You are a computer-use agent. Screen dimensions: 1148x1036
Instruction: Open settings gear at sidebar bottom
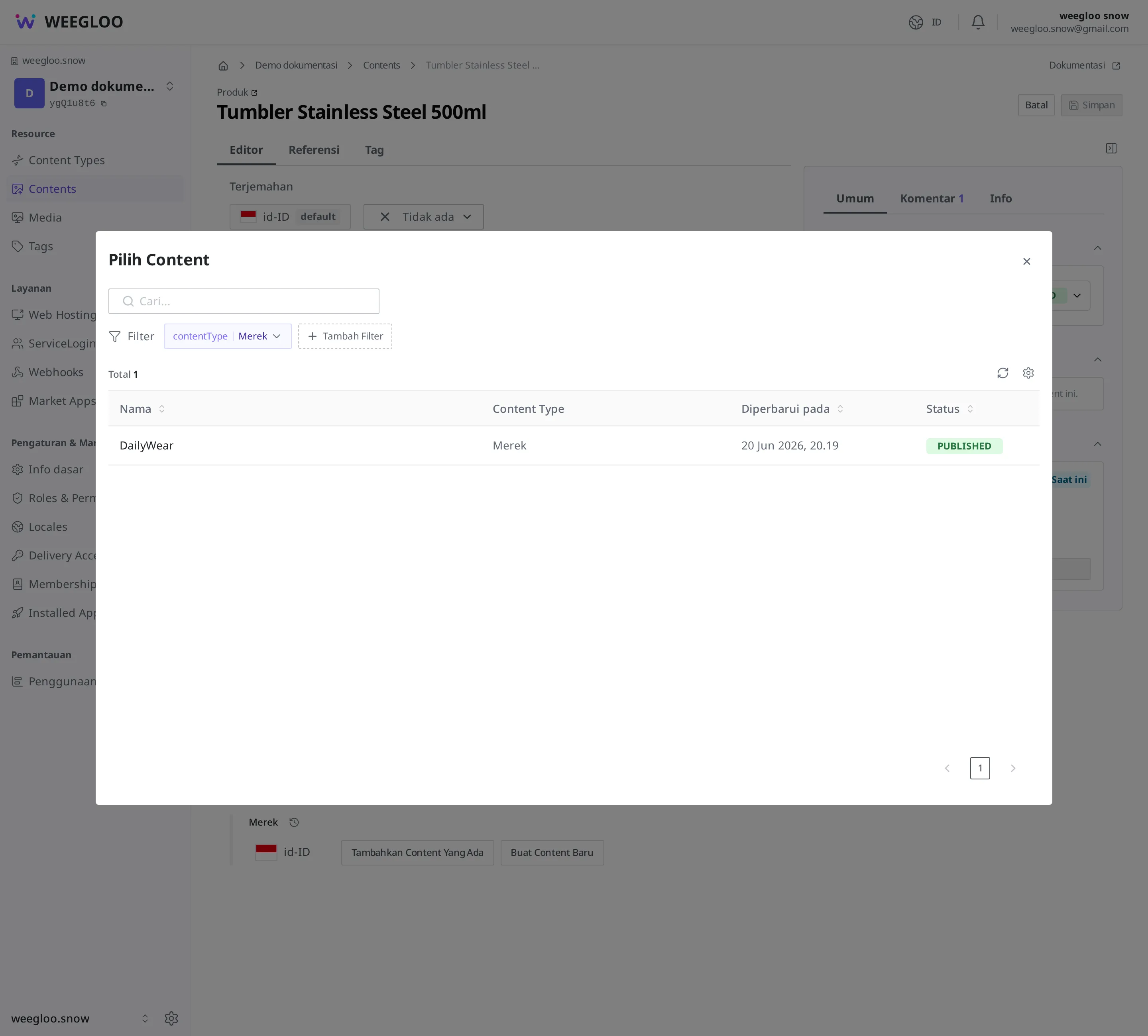171,1018
